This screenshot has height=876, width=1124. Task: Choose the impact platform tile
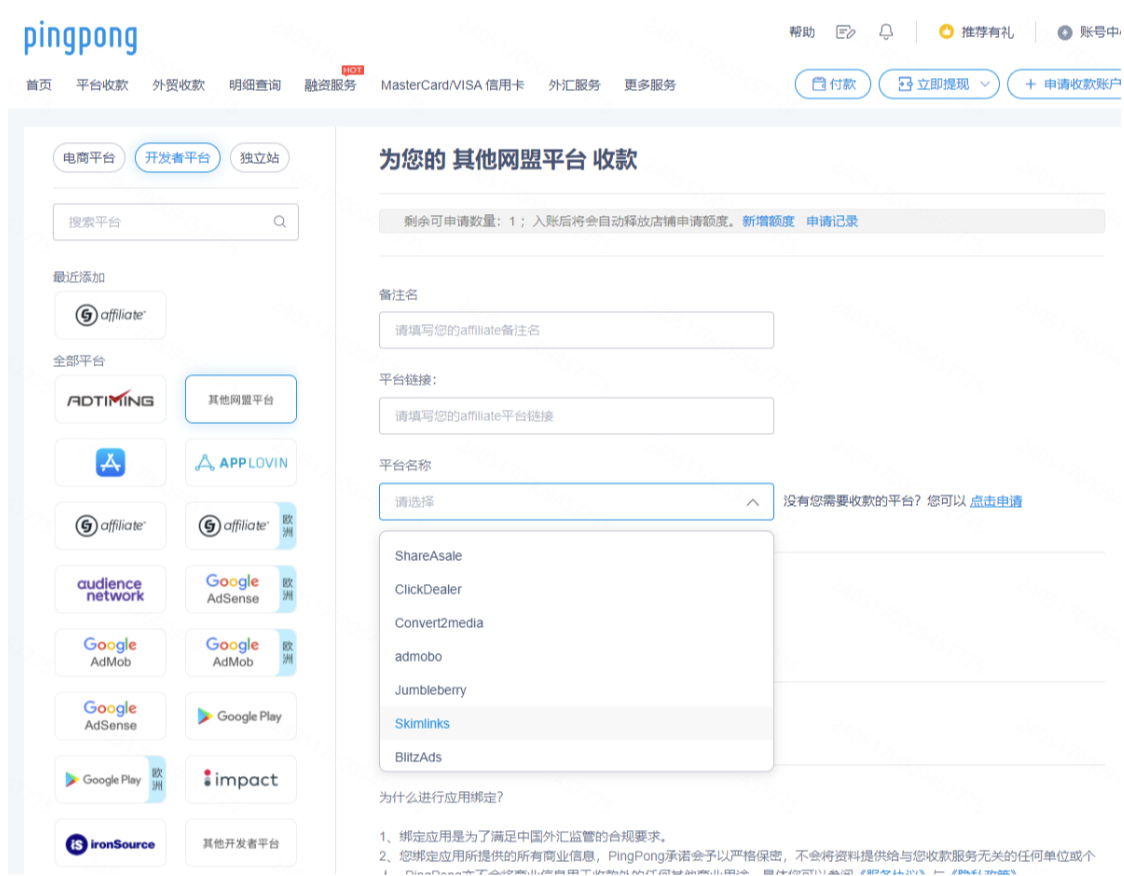click(241, 780)
